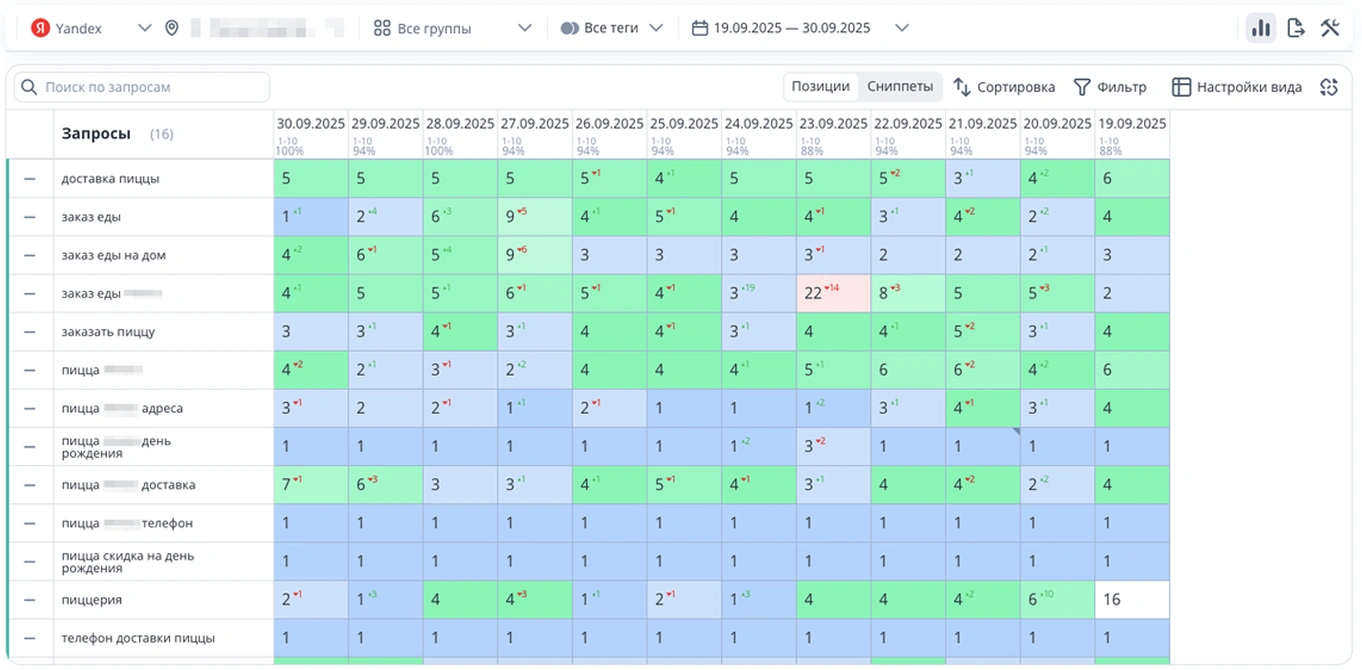Click the dashed refresh icon next to Настройки вида
The width and height of the screenshot is (1362, 670).
(x=1329, y=87)
